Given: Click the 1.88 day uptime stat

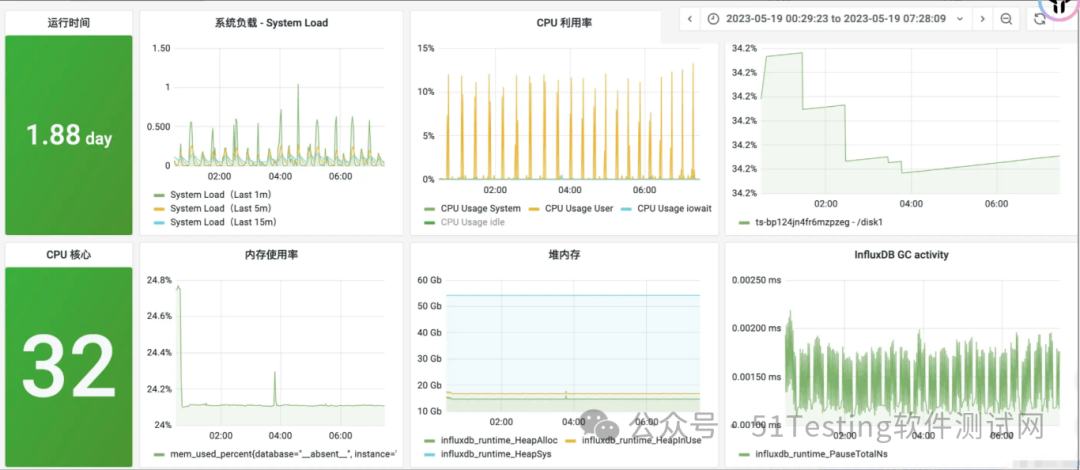Looking at the screenshot, I should (69, 135).
